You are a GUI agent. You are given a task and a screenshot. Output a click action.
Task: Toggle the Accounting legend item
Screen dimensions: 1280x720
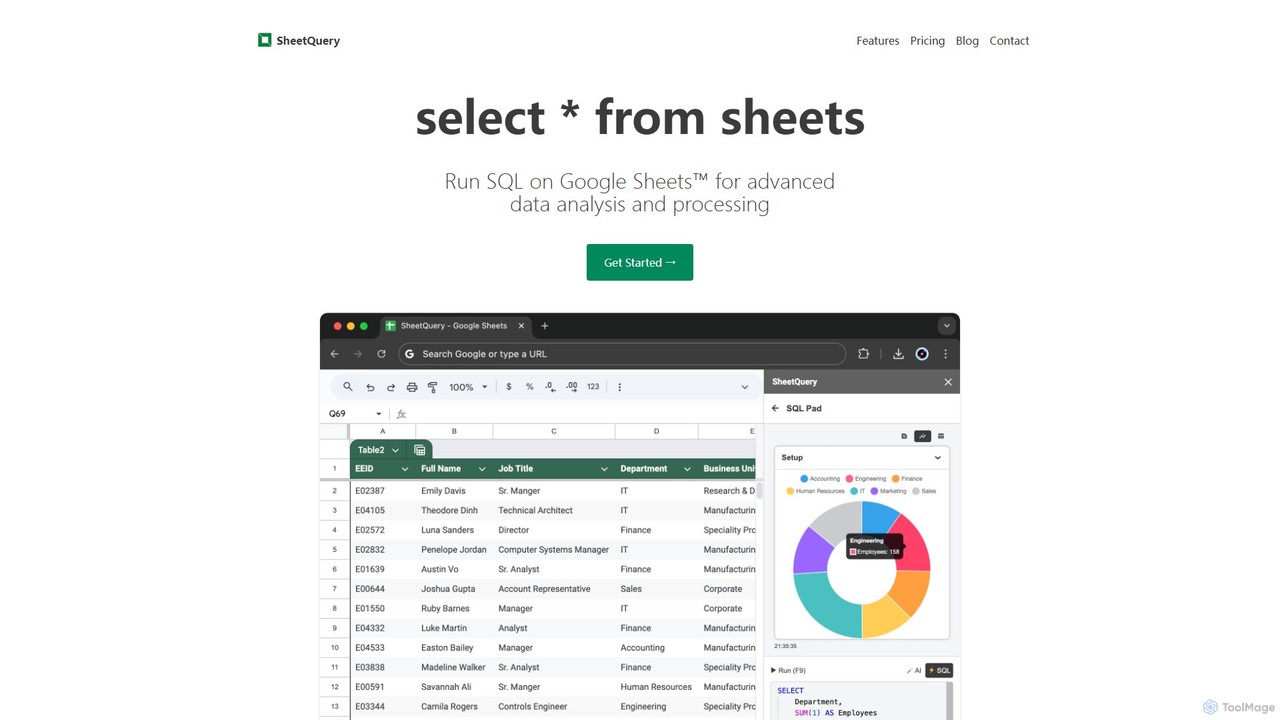820,479
